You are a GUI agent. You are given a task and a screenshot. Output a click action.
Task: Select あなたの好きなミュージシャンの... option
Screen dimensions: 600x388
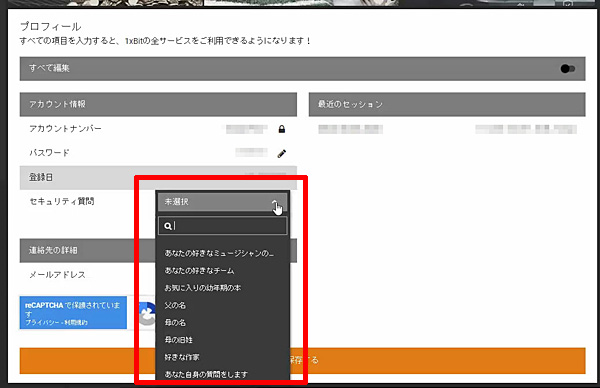(219, 253)
